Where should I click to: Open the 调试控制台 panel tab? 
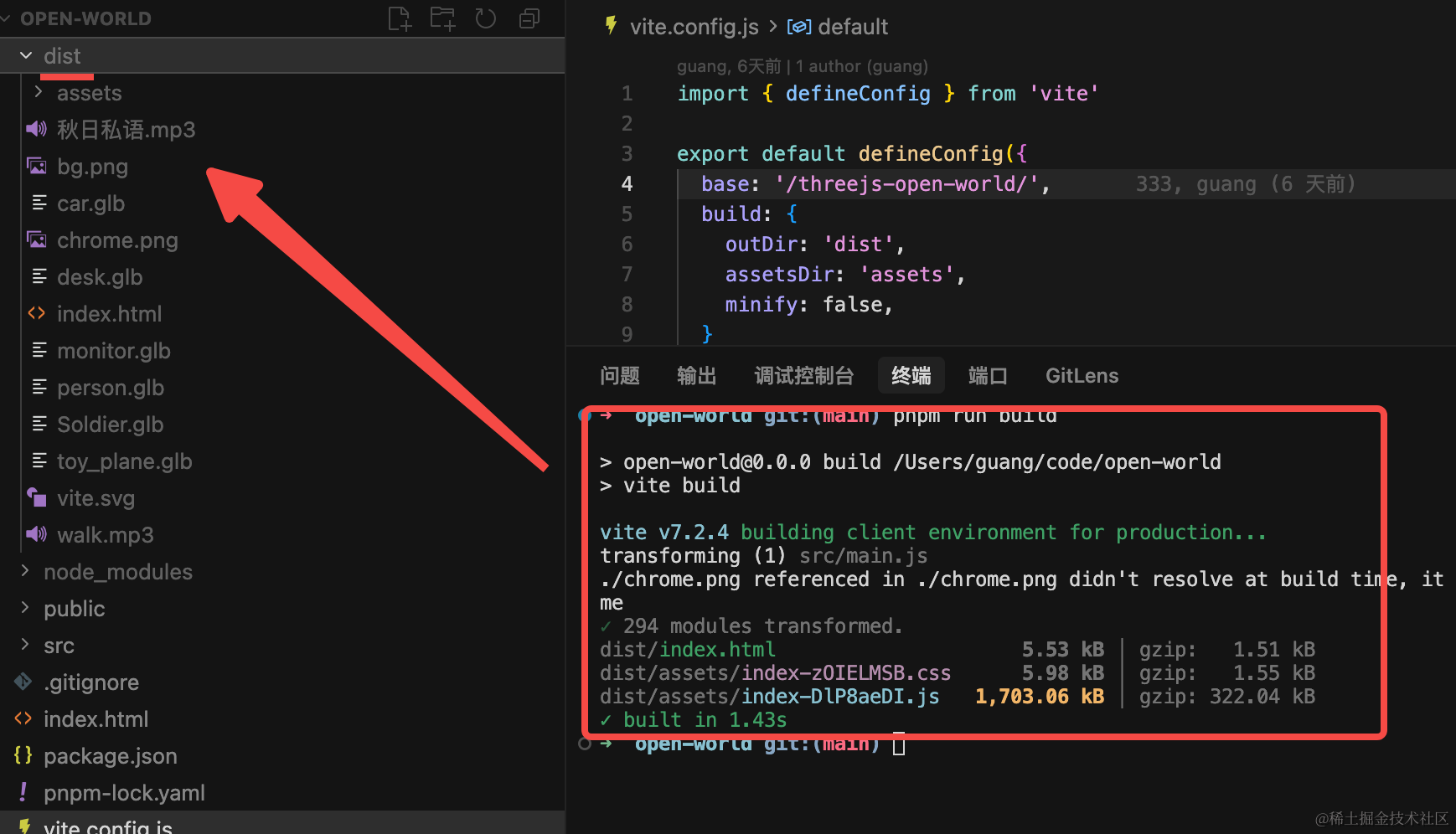(x=804, y=375)
